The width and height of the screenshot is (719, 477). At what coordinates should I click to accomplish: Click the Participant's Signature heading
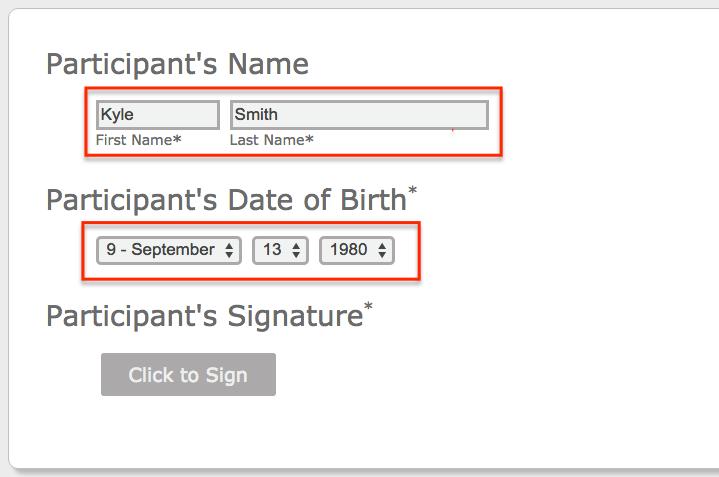click(205, 316)
